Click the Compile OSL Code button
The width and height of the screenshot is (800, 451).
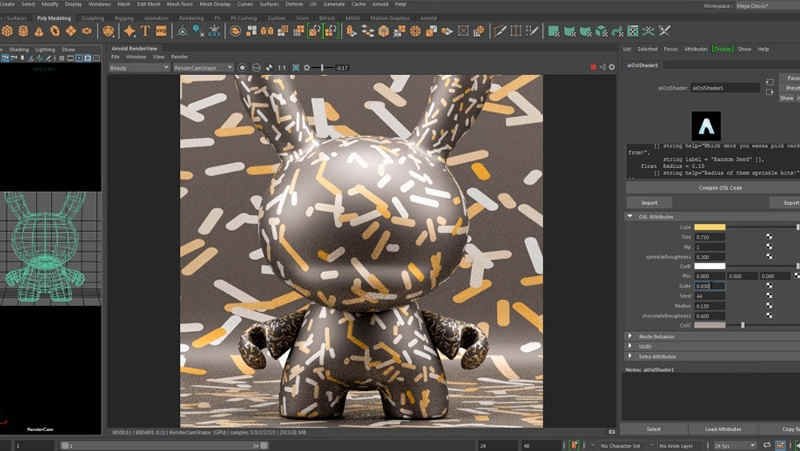pyautogui.click(x=720, y=188)
